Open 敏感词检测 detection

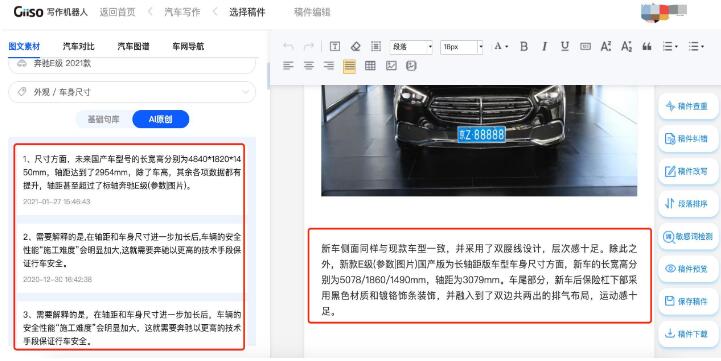(x=688, y=236)
